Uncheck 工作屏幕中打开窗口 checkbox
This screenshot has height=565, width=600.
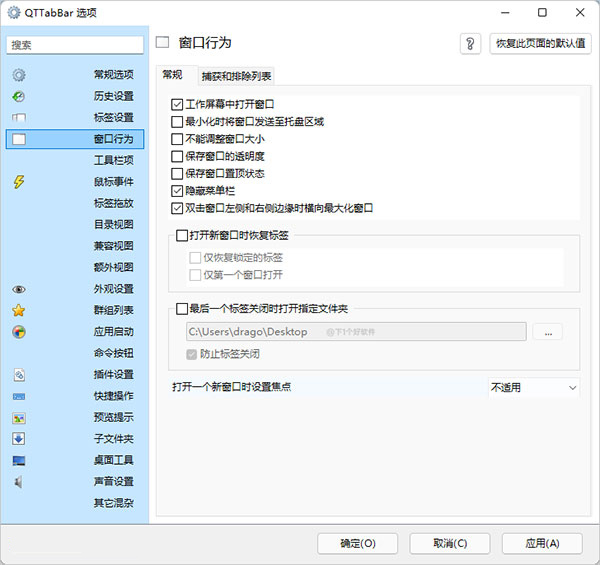178,104
